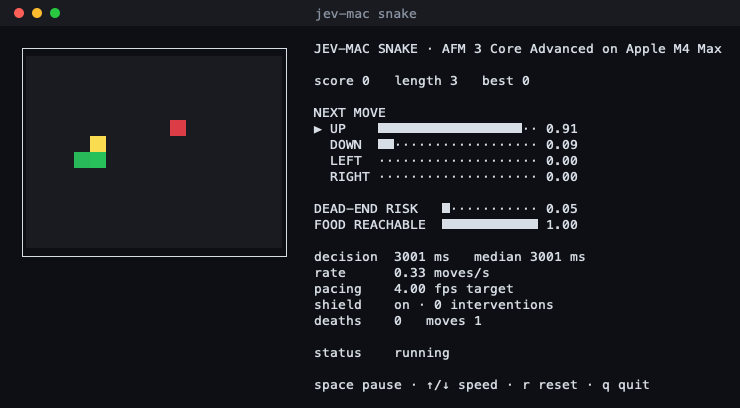This screenshot has width=740, height=408.
Task: Click the 'moves 1' counter
Action: (x=454, y=321)
